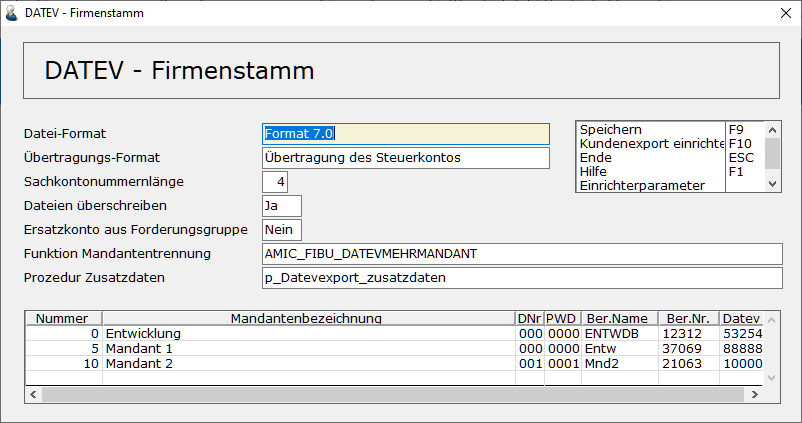Click the function list scroll up arrow
Viewport: 802px width, 423px height.
(x=772, y=130)
